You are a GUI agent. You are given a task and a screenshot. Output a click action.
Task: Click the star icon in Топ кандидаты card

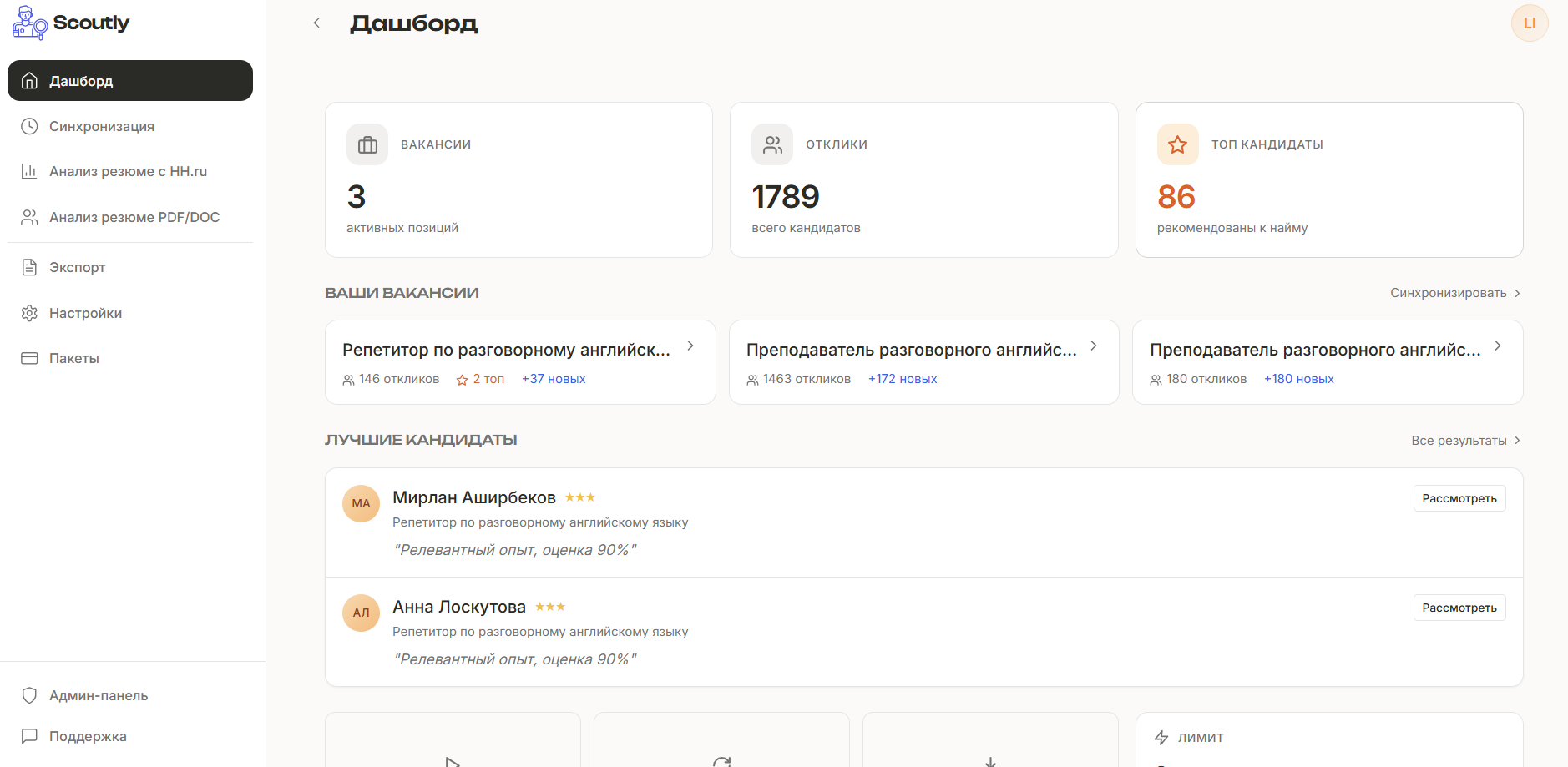(x=1177, y=145)
